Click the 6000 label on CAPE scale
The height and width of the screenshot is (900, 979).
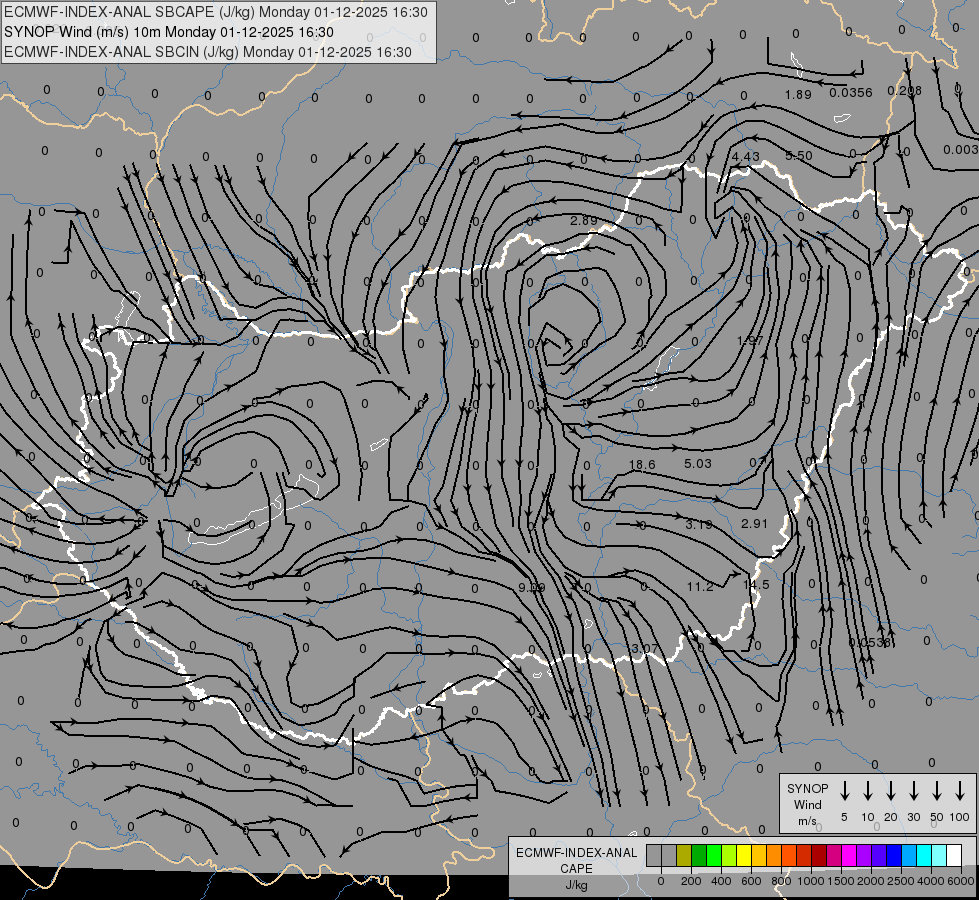(x=961, y=881)
